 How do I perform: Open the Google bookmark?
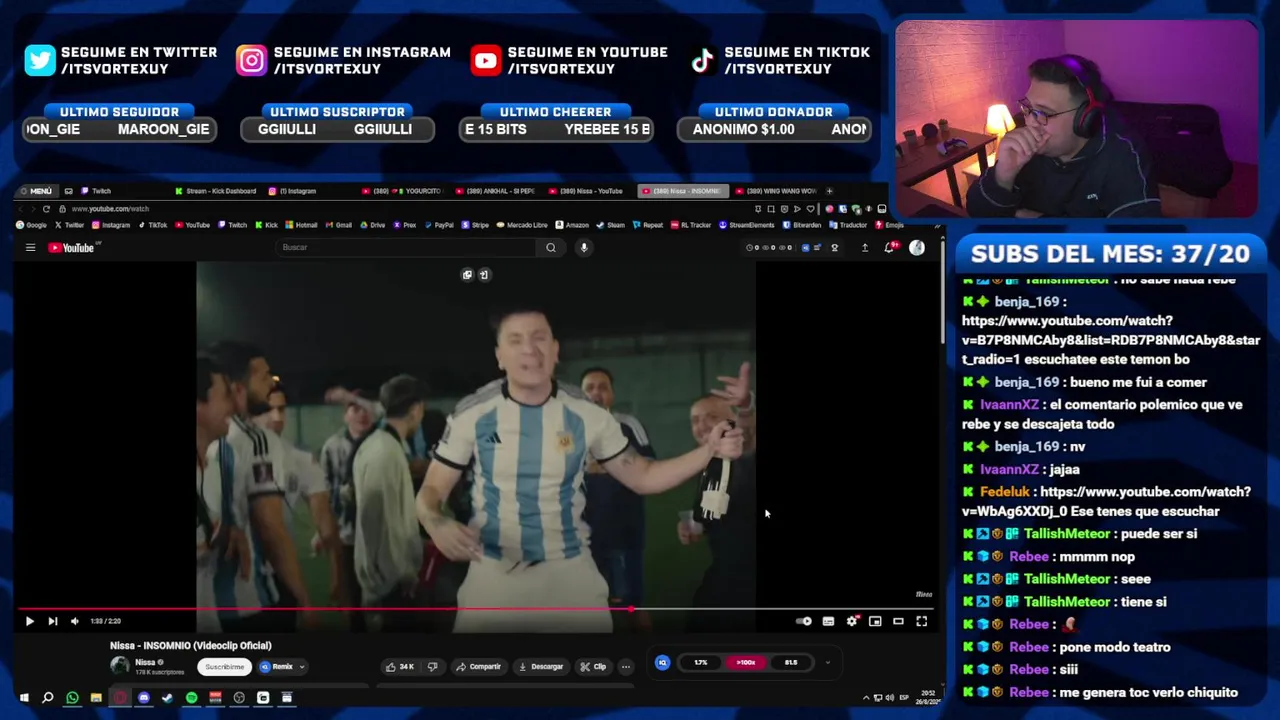[x=32, y=225]
